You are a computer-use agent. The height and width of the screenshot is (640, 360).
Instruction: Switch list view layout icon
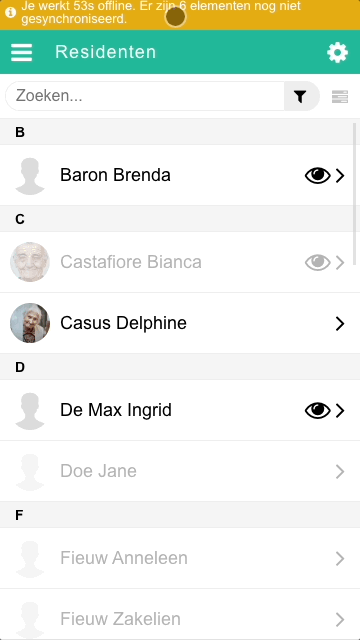(340, 97)
